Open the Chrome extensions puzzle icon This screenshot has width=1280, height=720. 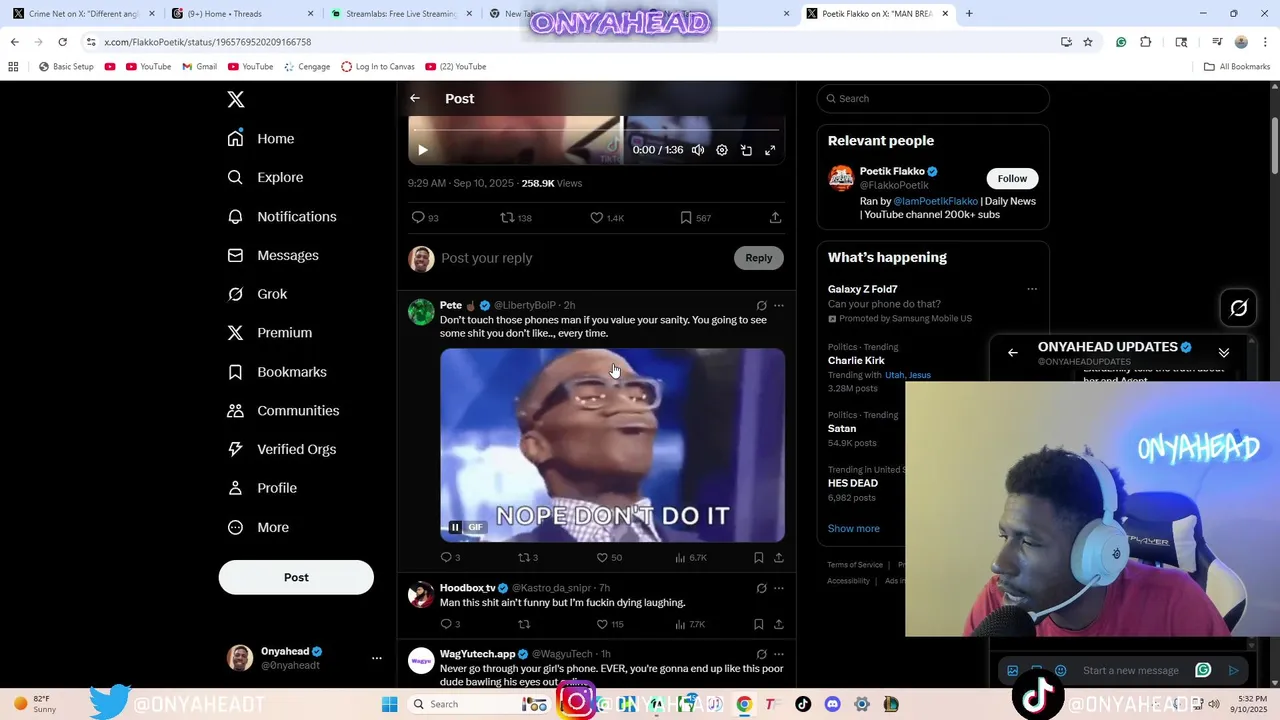1146,42
